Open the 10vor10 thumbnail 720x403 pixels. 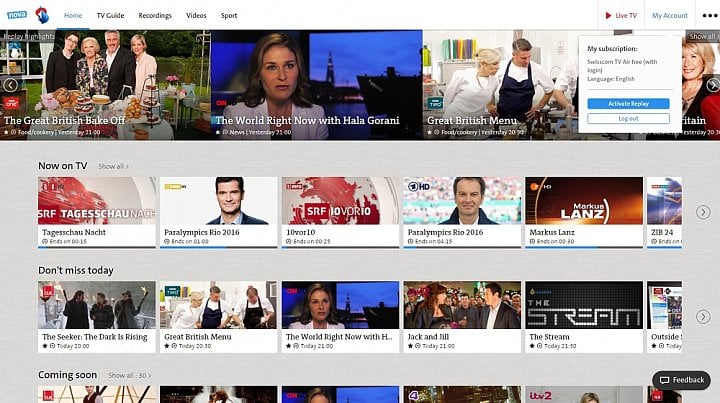coord(340,201)
